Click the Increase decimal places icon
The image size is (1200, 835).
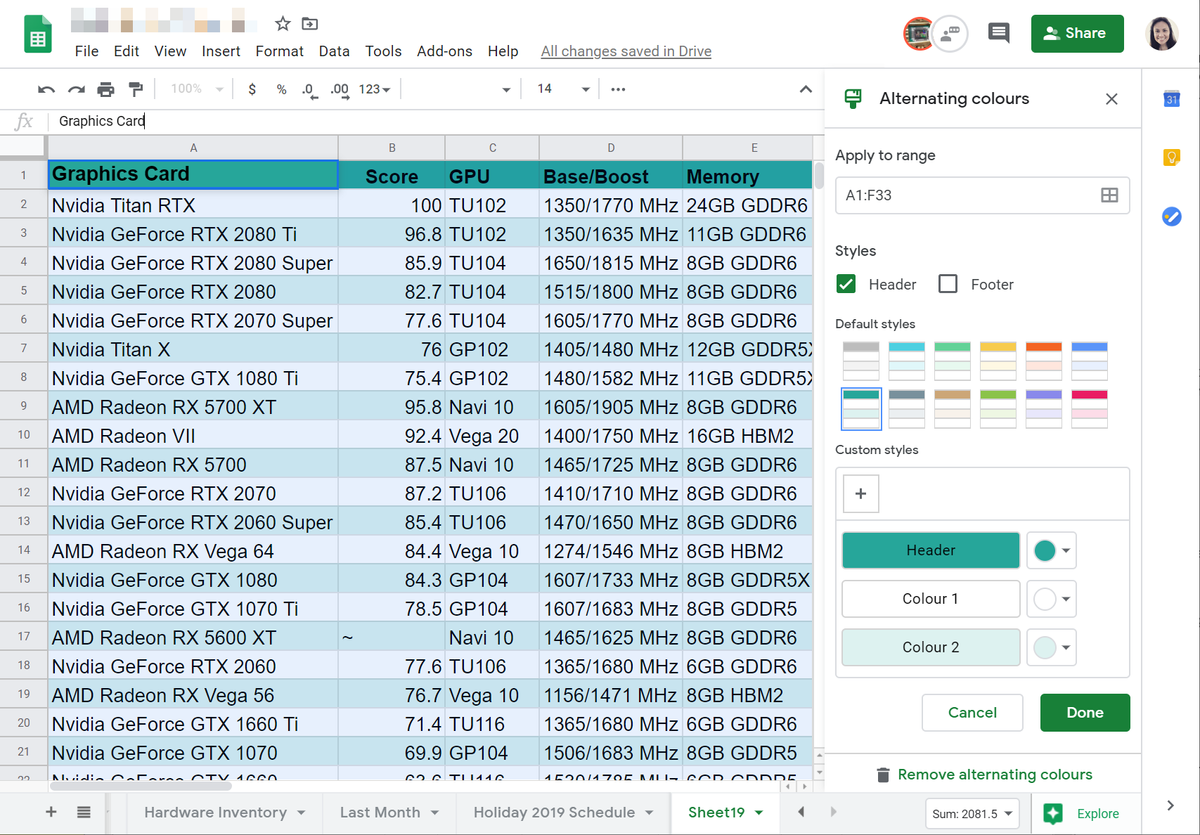click(x=338, y=89)
